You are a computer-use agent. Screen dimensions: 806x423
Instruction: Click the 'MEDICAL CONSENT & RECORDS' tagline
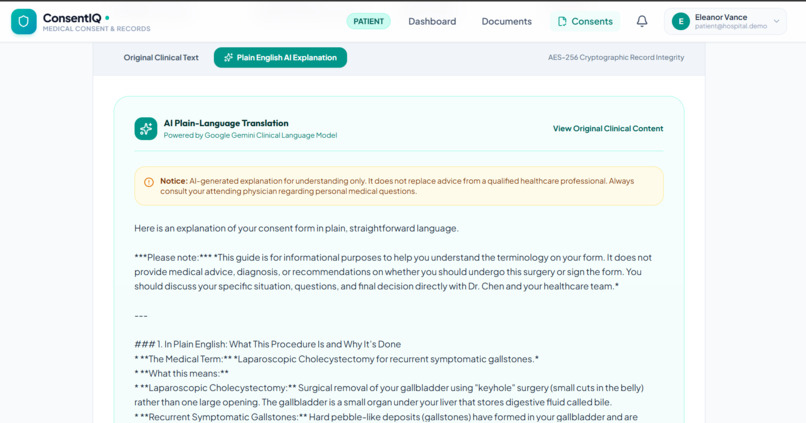97,29
